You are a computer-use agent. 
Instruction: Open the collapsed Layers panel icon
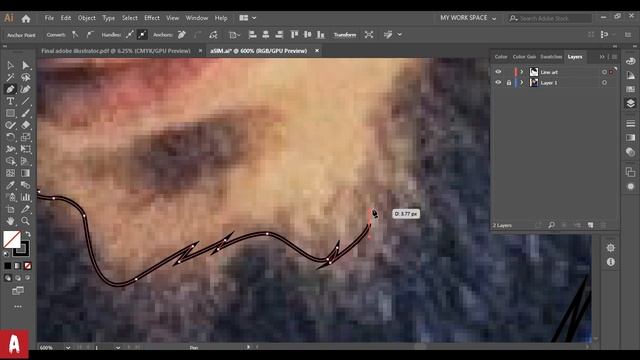pyautogui.click(x=630, y=103)
